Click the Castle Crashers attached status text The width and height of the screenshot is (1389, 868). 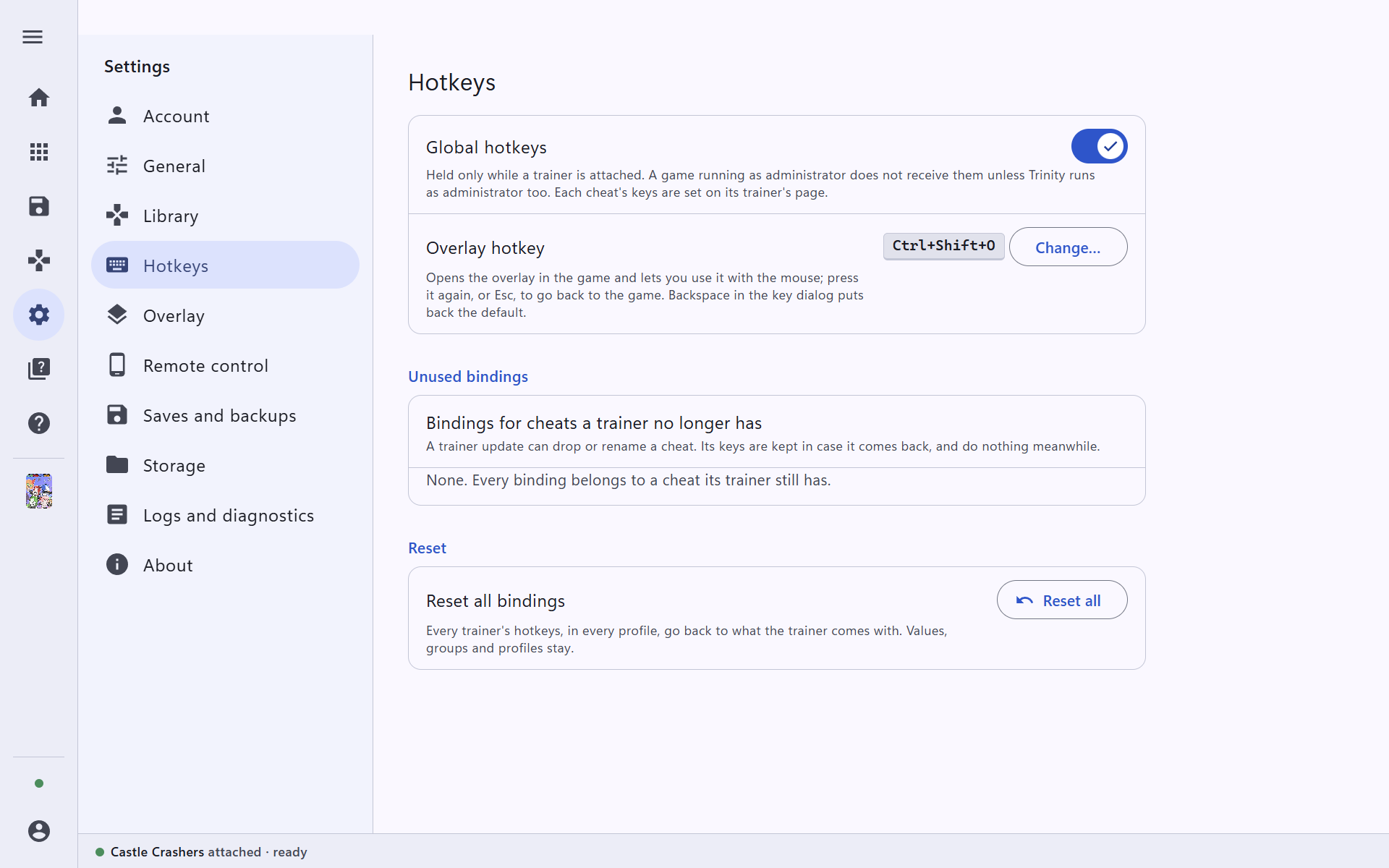(x=209, y=852)
